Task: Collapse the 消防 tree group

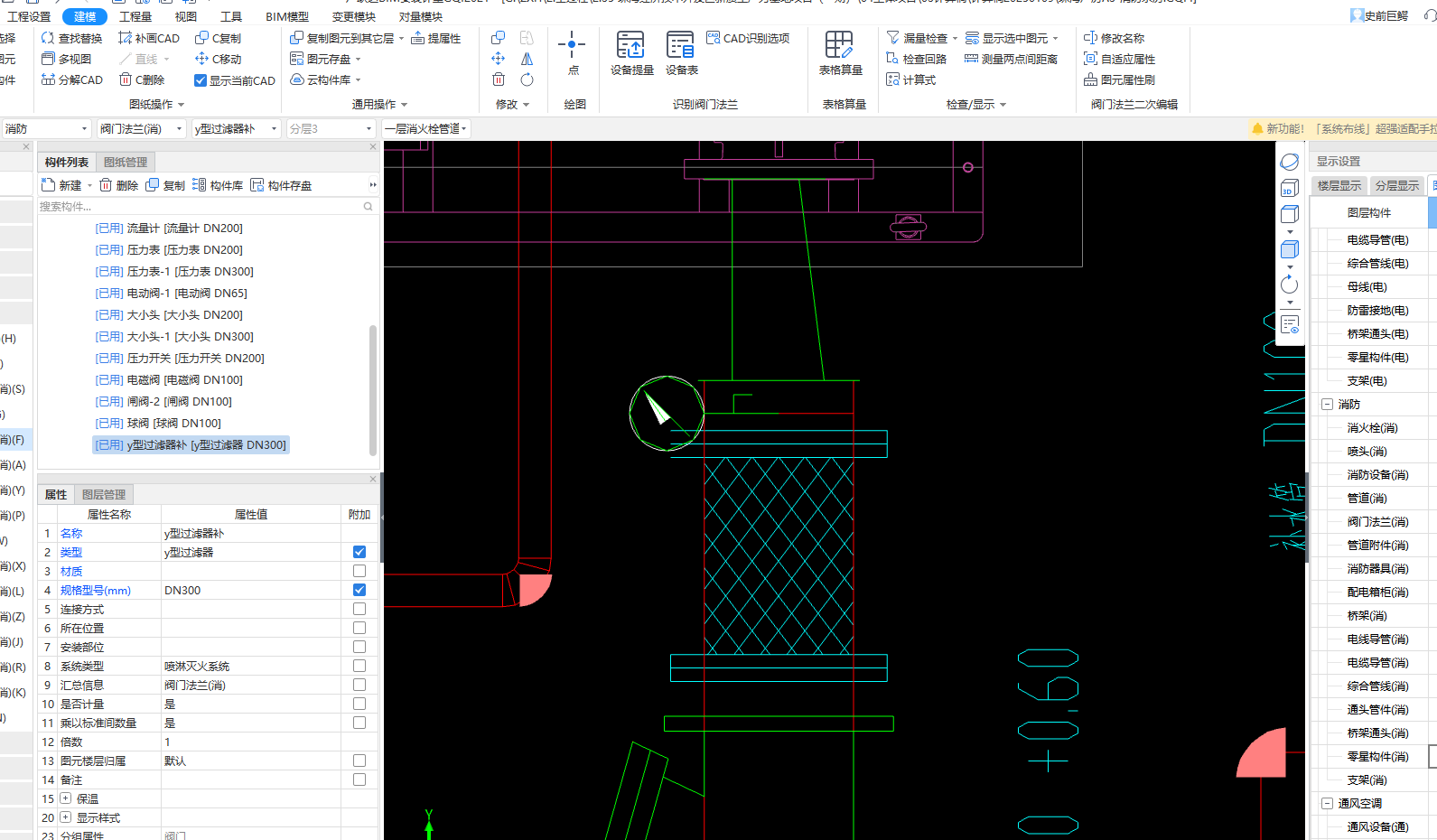Action: 1327,405
